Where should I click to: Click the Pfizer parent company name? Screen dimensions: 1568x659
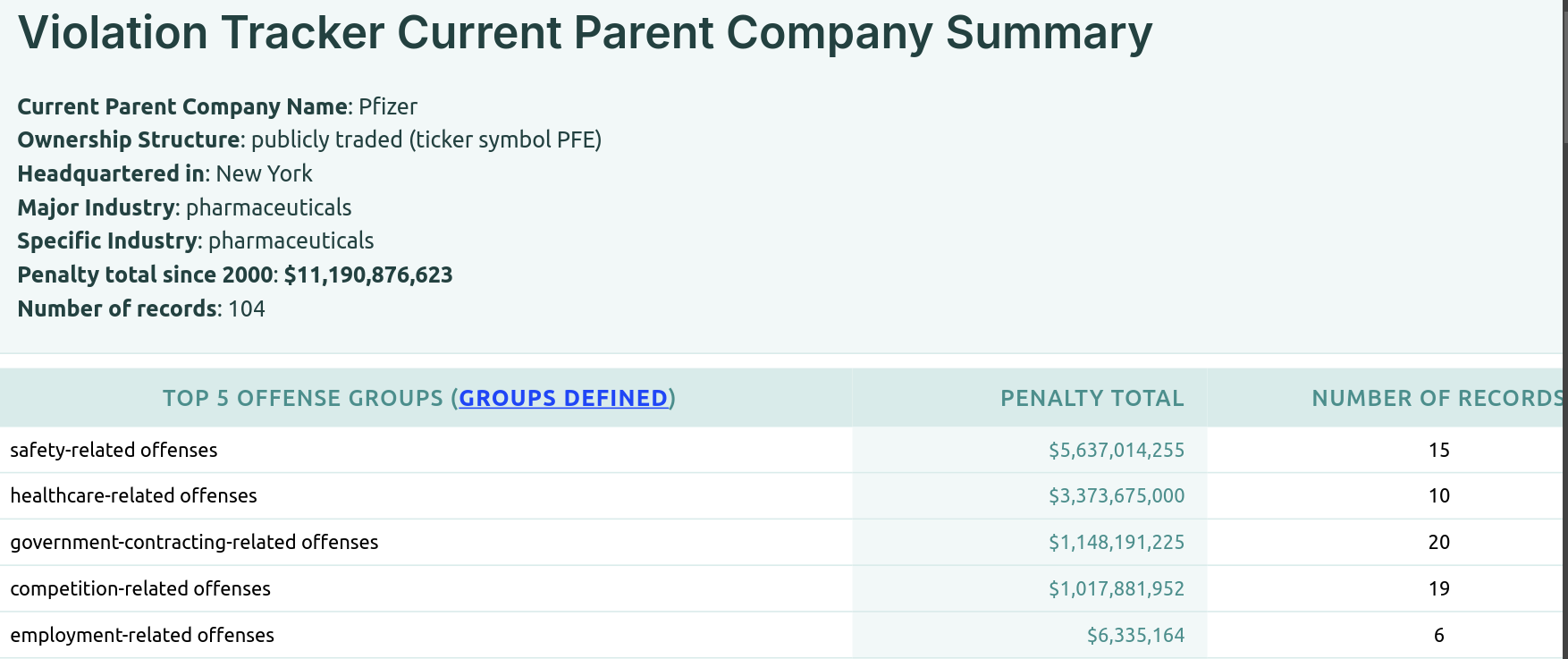tap(388, 106)
